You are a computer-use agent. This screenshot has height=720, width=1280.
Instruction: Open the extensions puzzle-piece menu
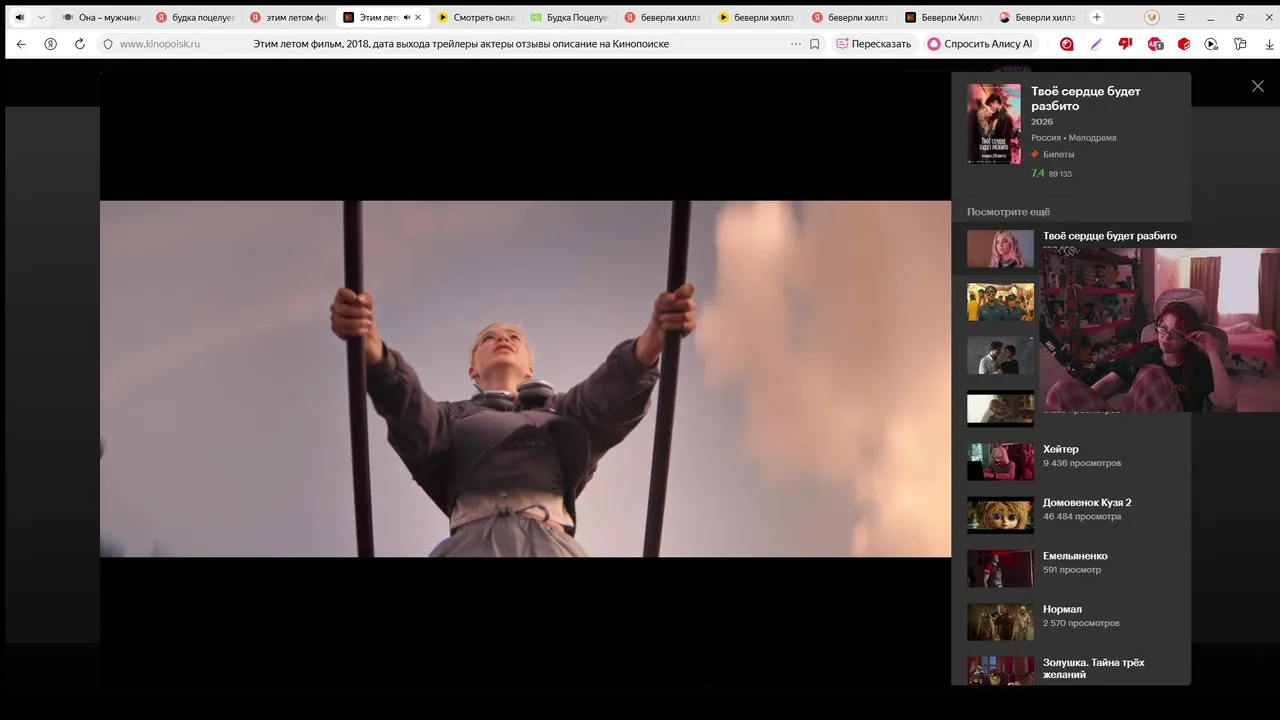click(x=1241, y=44)
